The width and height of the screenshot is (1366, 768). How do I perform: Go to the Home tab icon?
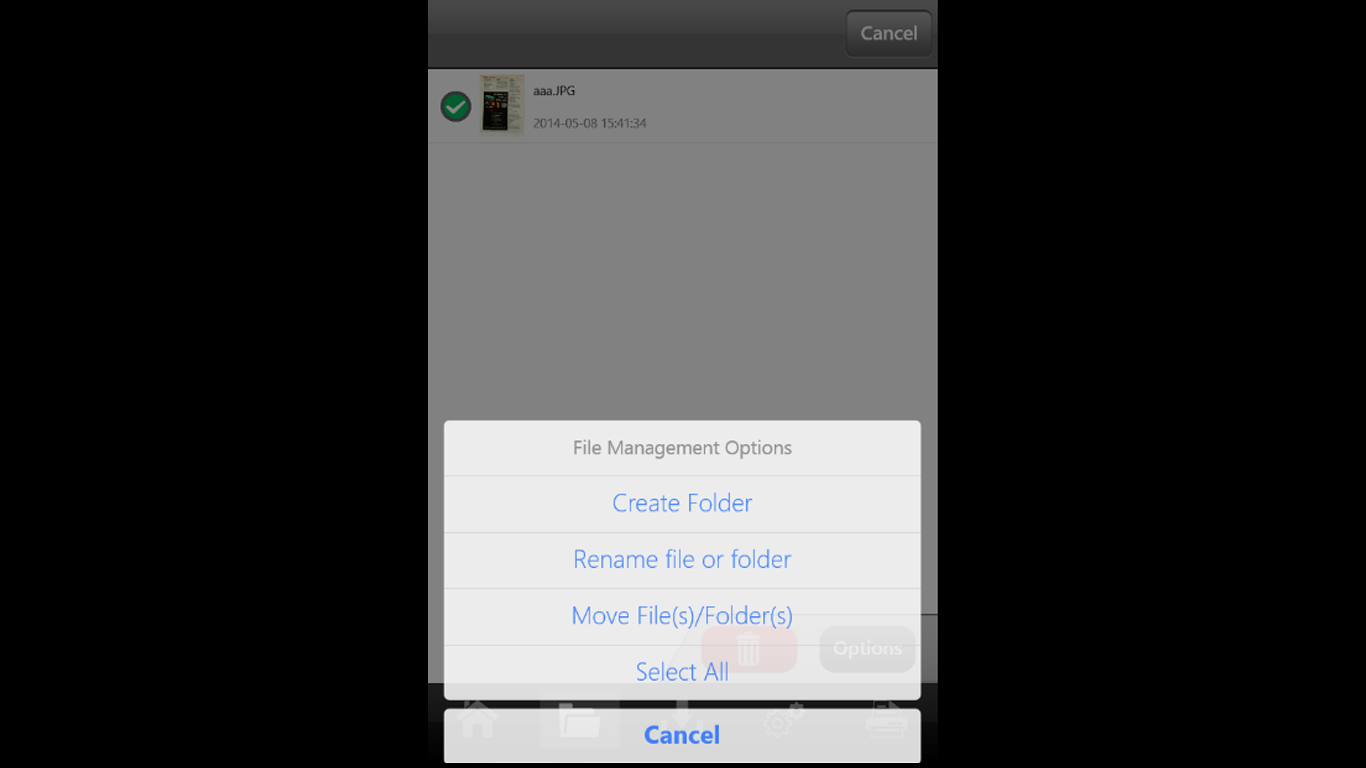(x=478, y=717)
